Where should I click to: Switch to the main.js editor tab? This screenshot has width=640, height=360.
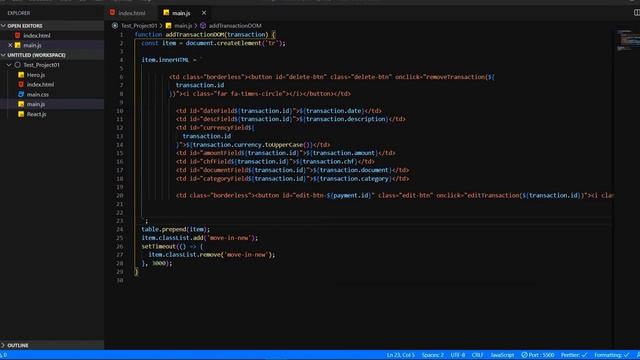pos(180,13)
